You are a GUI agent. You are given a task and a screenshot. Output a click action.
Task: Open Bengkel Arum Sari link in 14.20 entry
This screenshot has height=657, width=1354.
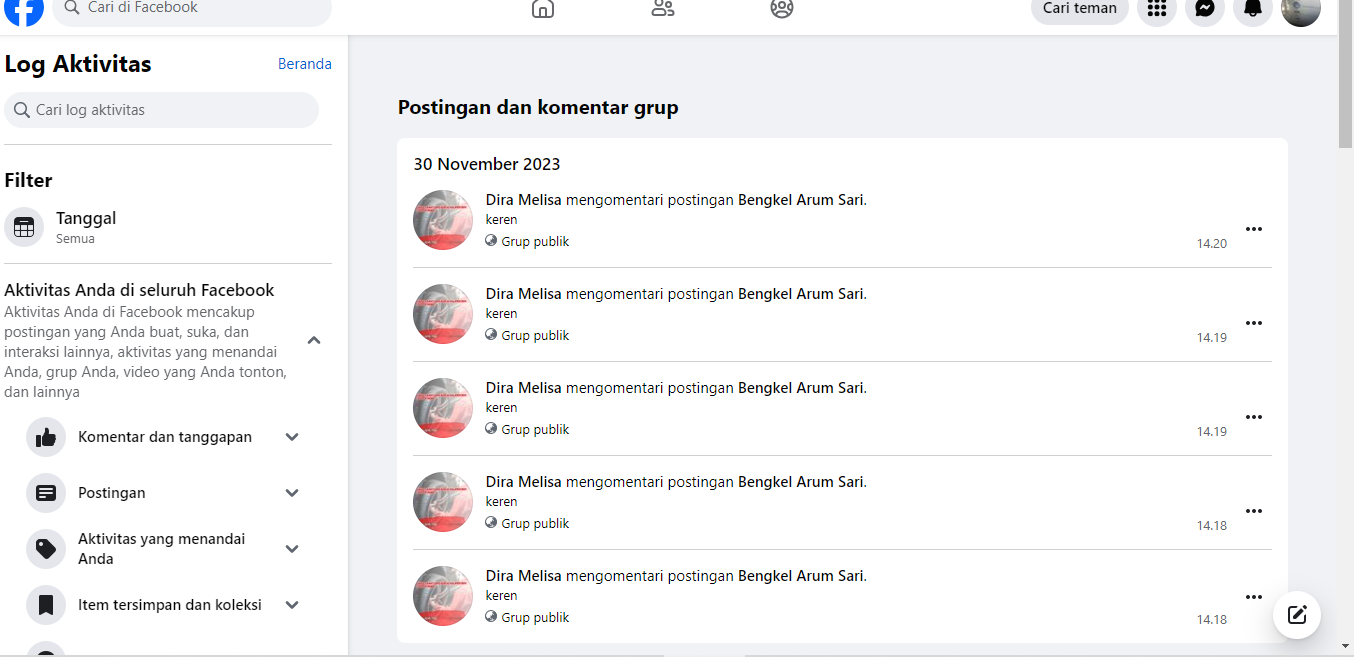point(800,200)
